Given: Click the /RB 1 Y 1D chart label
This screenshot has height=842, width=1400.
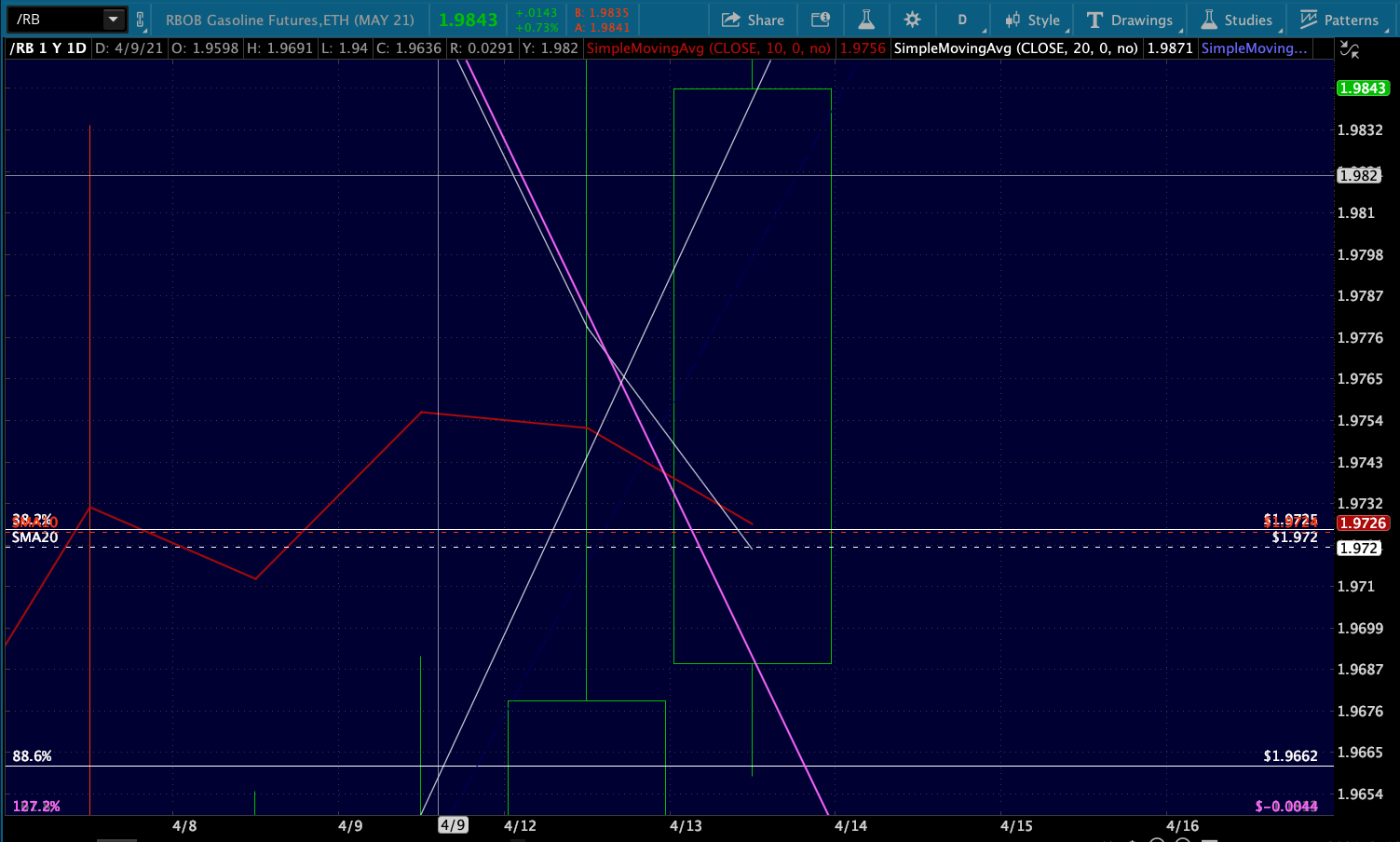Looking at the screenshot, I should pyautogui.click(x=48, y=48).
